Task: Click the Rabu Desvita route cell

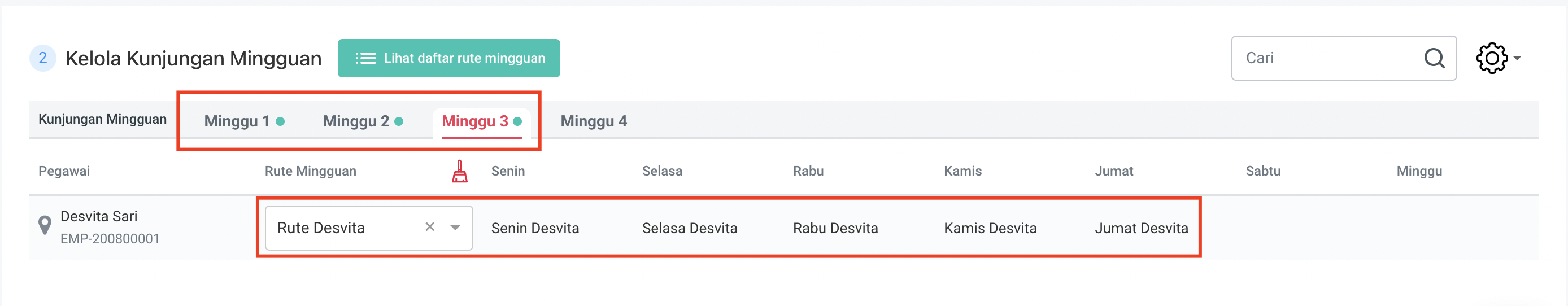Action: click(x=835, y=228)
